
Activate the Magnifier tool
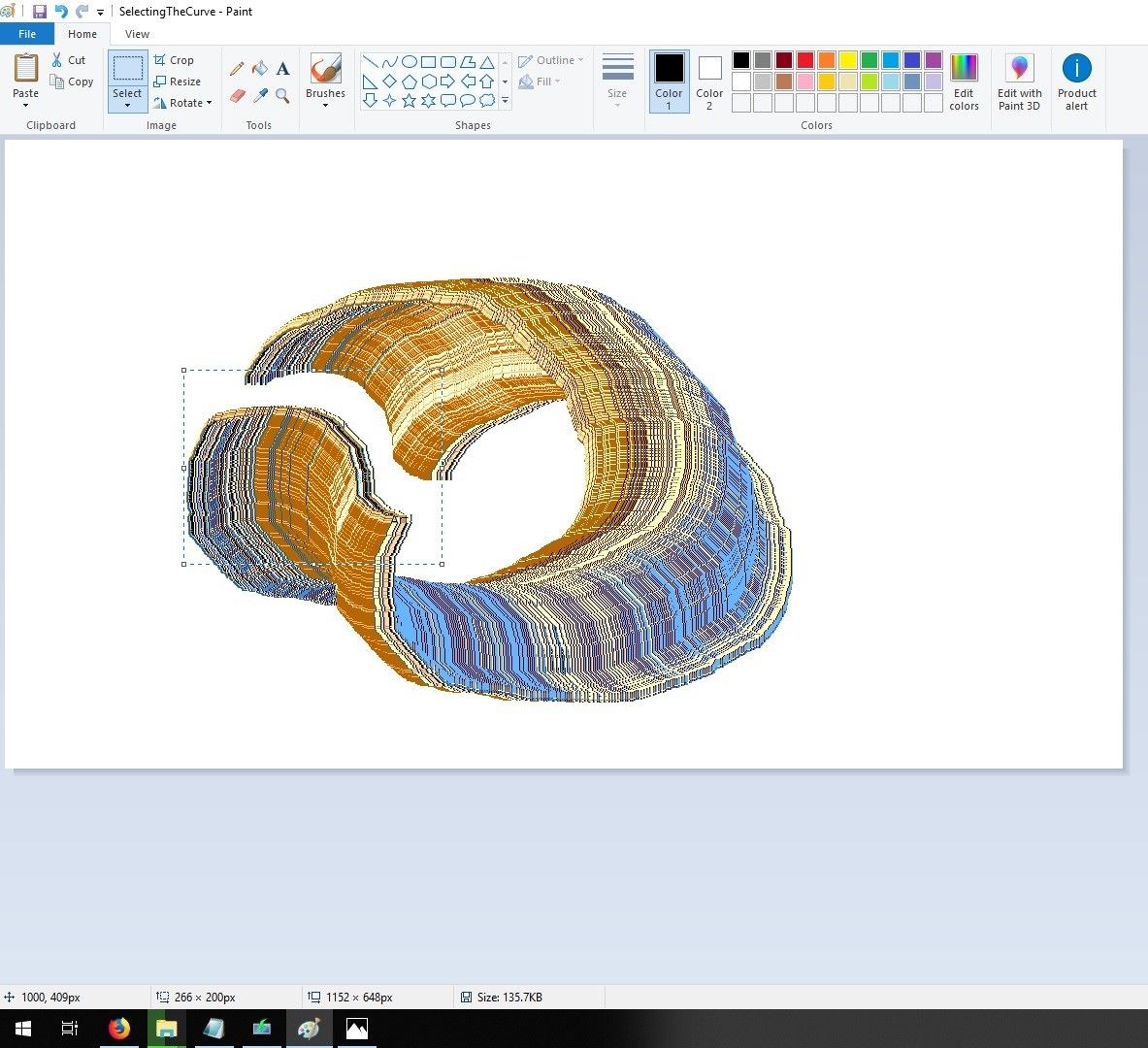(x=281, y=94)
